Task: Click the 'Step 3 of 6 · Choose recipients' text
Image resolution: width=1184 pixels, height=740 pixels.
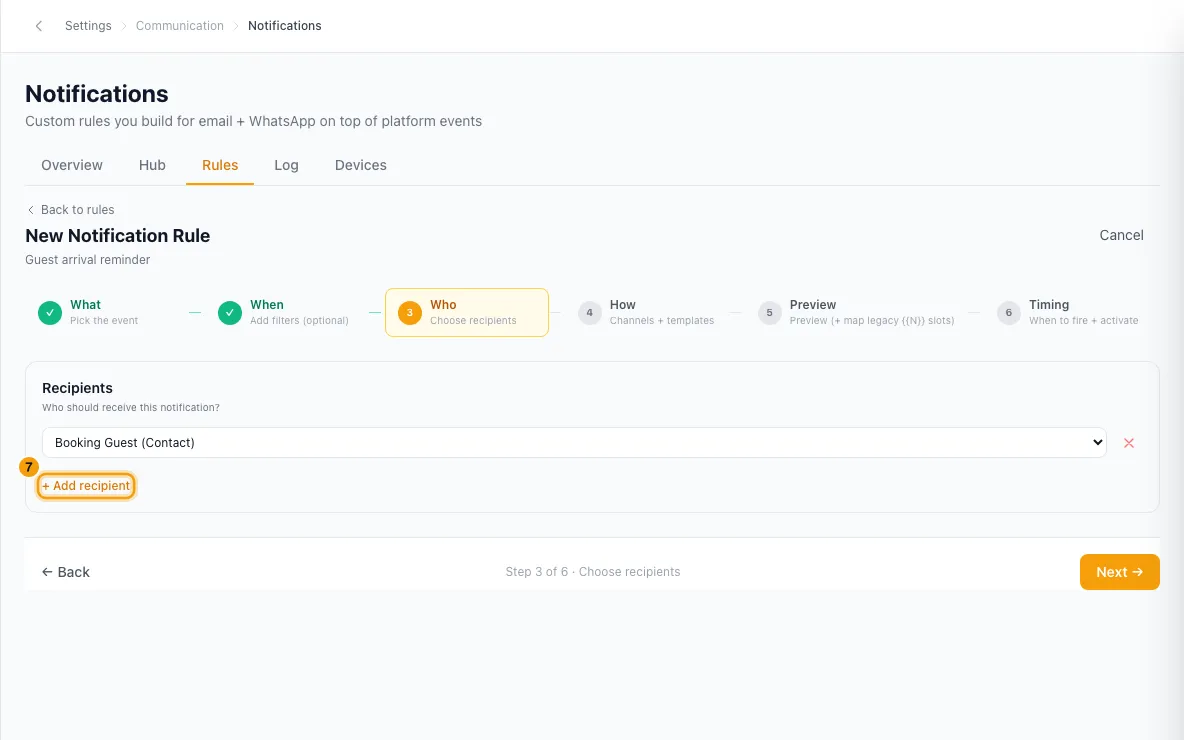Action: pyautogui.click(x=593, y=572)
